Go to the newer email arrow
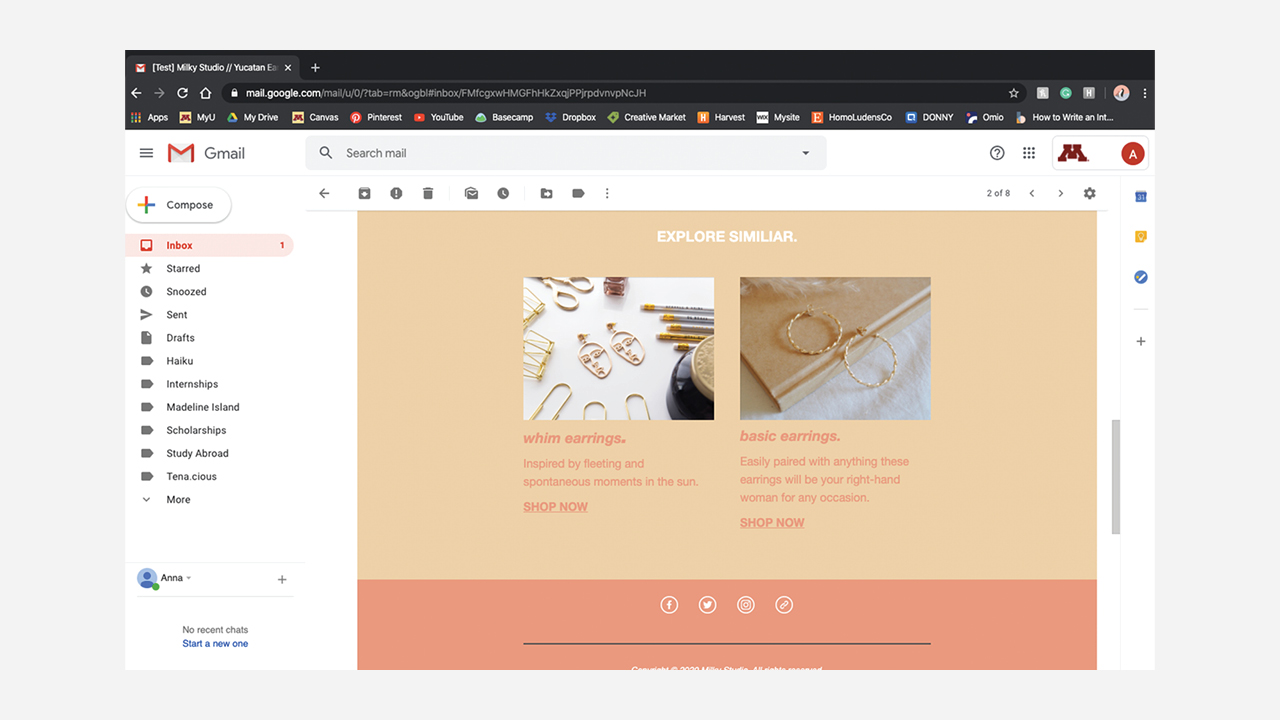 tap(1032, 193)
